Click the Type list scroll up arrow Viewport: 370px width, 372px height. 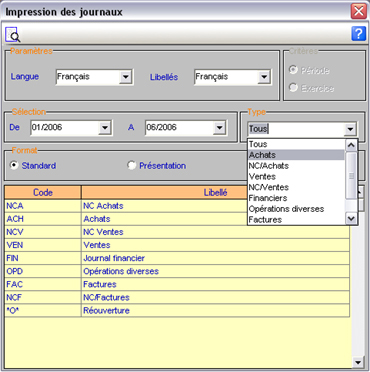pyautogui.click(x=351, y=145)
